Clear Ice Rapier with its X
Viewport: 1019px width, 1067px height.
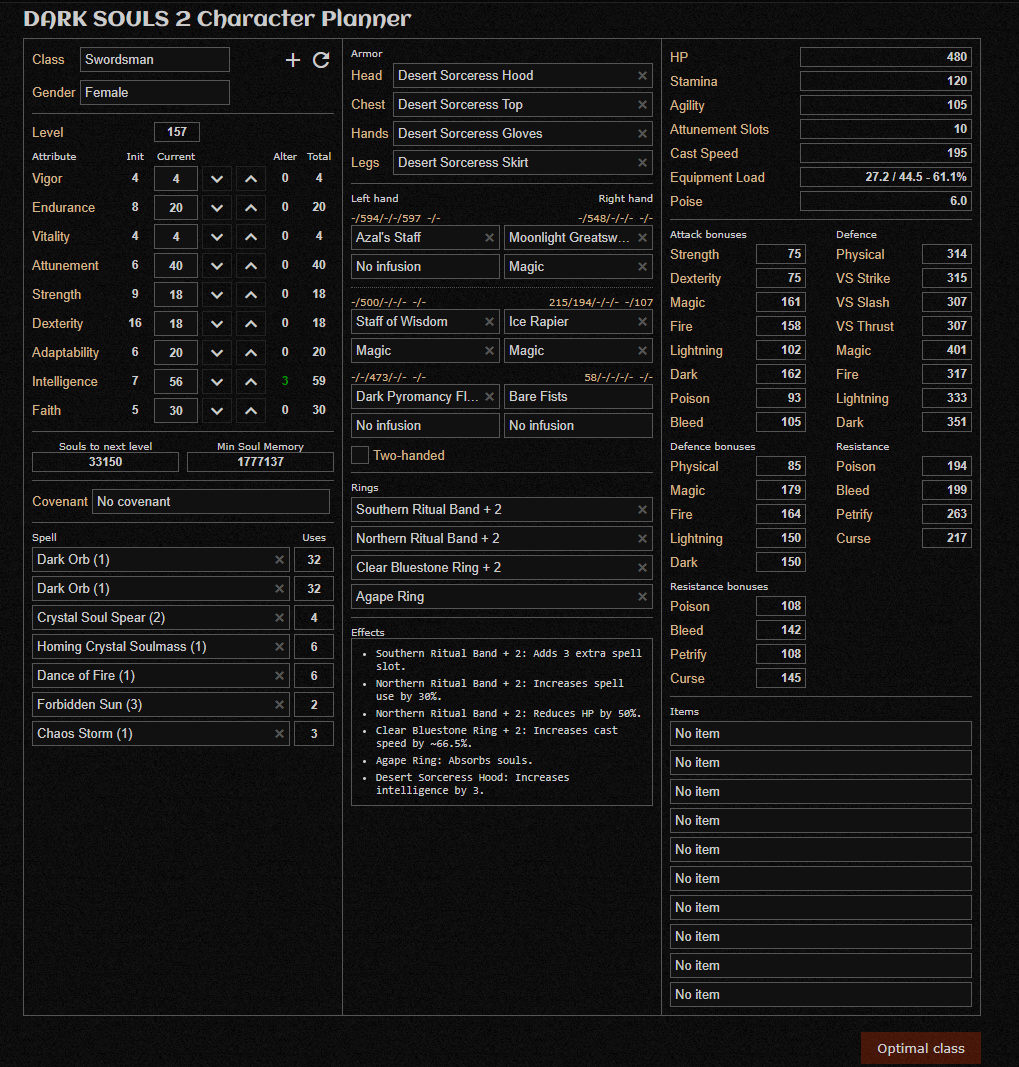pyautogui.click(x=642, y=322)
